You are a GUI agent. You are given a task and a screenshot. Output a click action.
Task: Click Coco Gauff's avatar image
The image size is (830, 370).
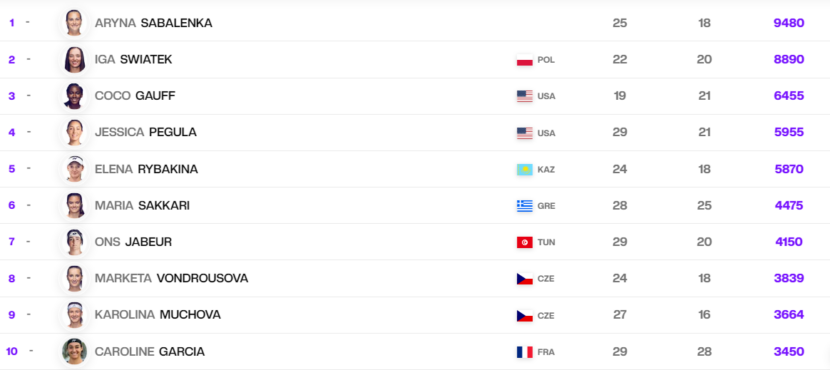click(74, 96)
